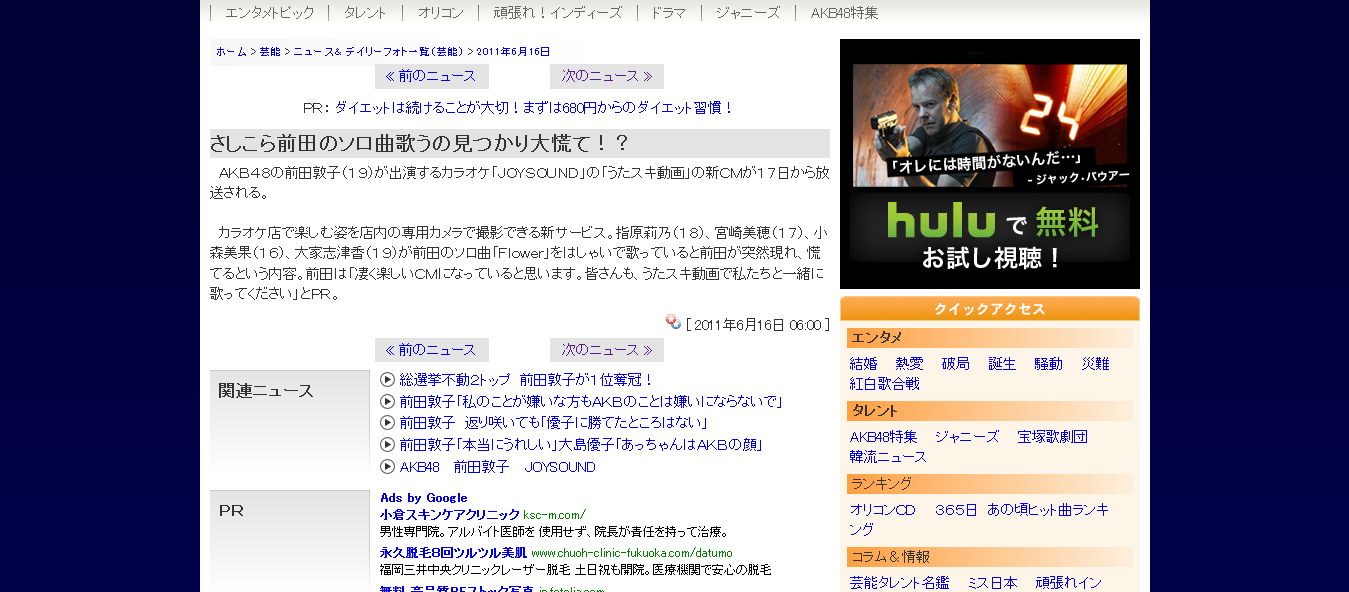The width and height of the screenshot is (1349, 592).
Task: Open AKB48特集 in the top navigation
Action: click(x=844, y=13)
